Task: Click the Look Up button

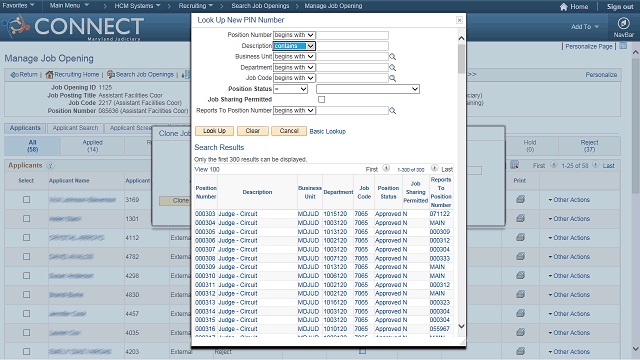Action: 214,131
